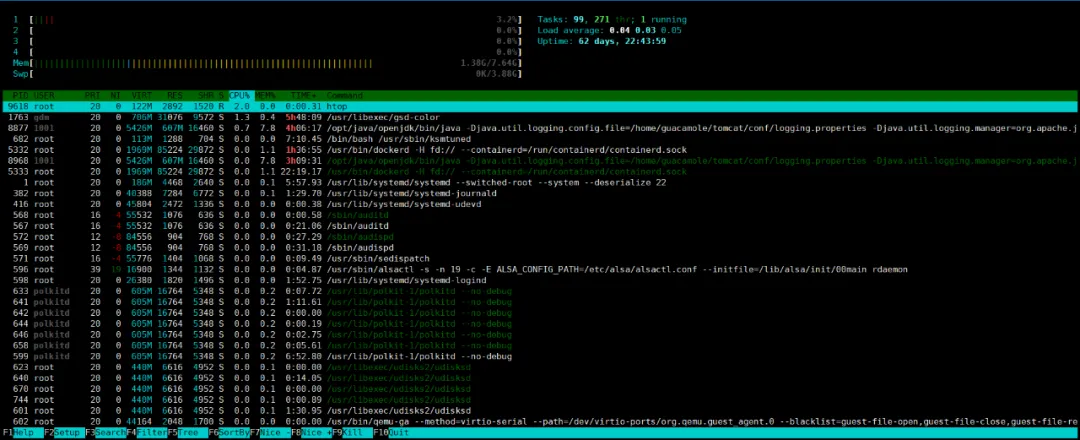Screen dimensions: 1080x440
Task: Sort by the RES column header
Action: click(x=175, y=96)
